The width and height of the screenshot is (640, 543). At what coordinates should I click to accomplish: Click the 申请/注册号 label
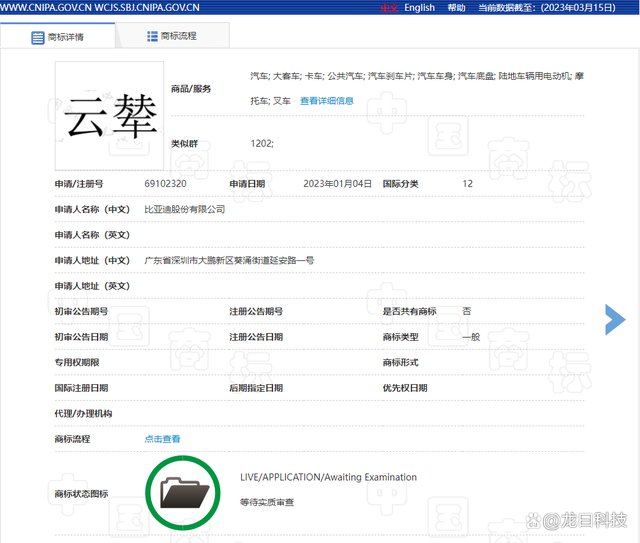tap(79, 184)
